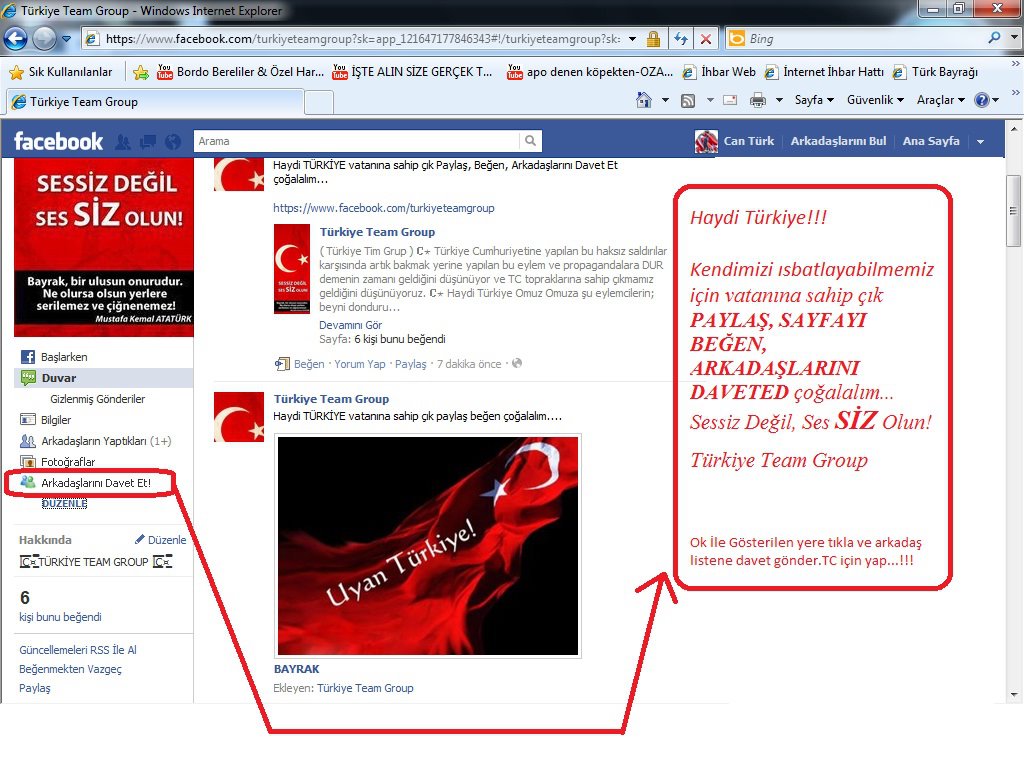Viewport: 1024px width, 768px height.
Task: Open the search provider dropdown arrow
Action: tap(1014, 38)
